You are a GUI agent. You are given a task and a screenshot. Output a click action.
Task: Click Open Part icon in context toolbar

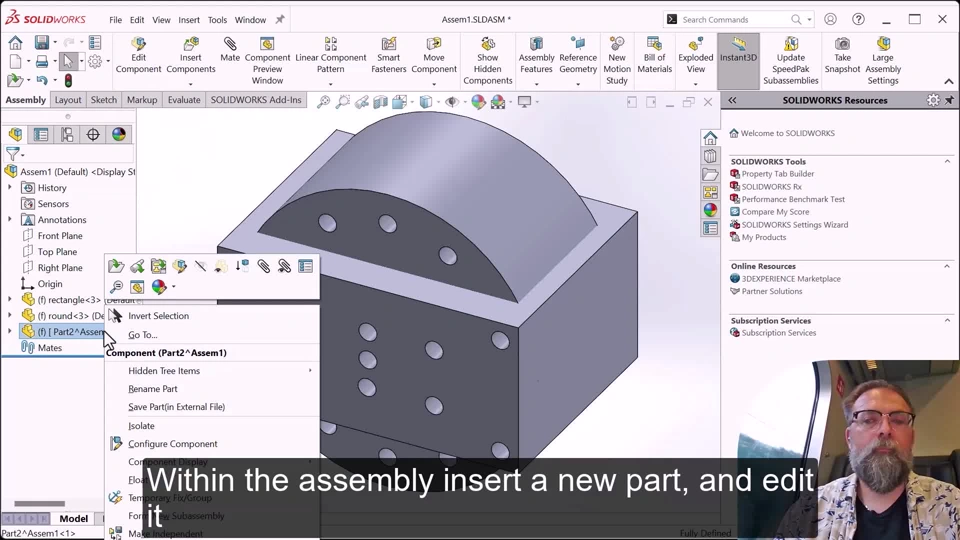(116, 266)
